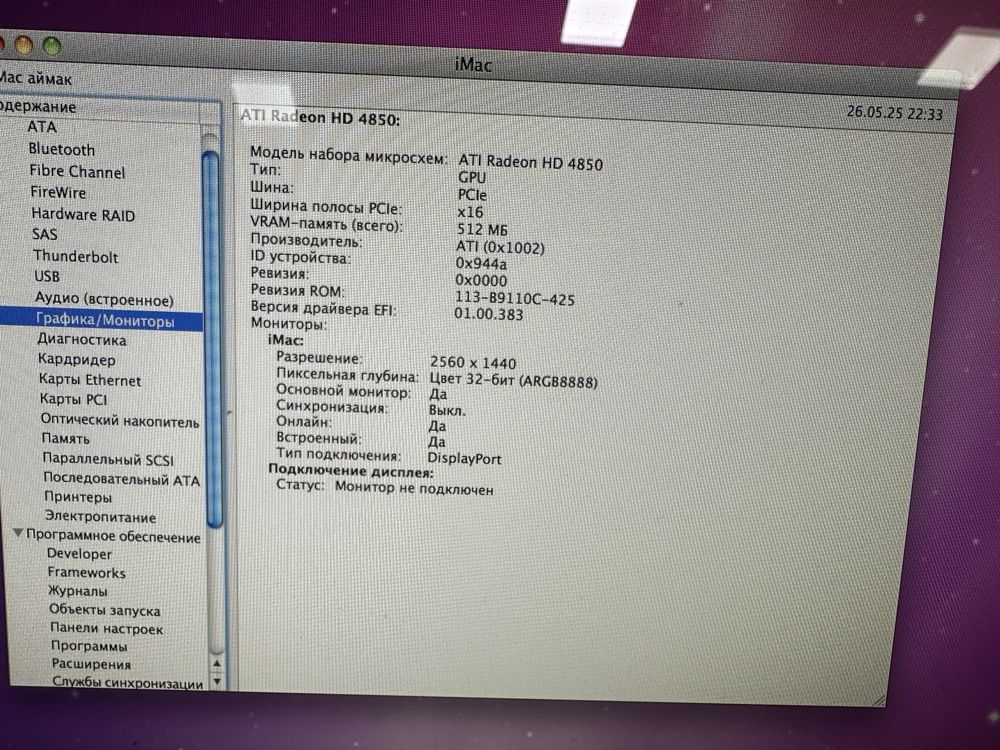Select the highlighted Графика/Мониторы row
Viewport: 1000px width, 750px height.
101,320
